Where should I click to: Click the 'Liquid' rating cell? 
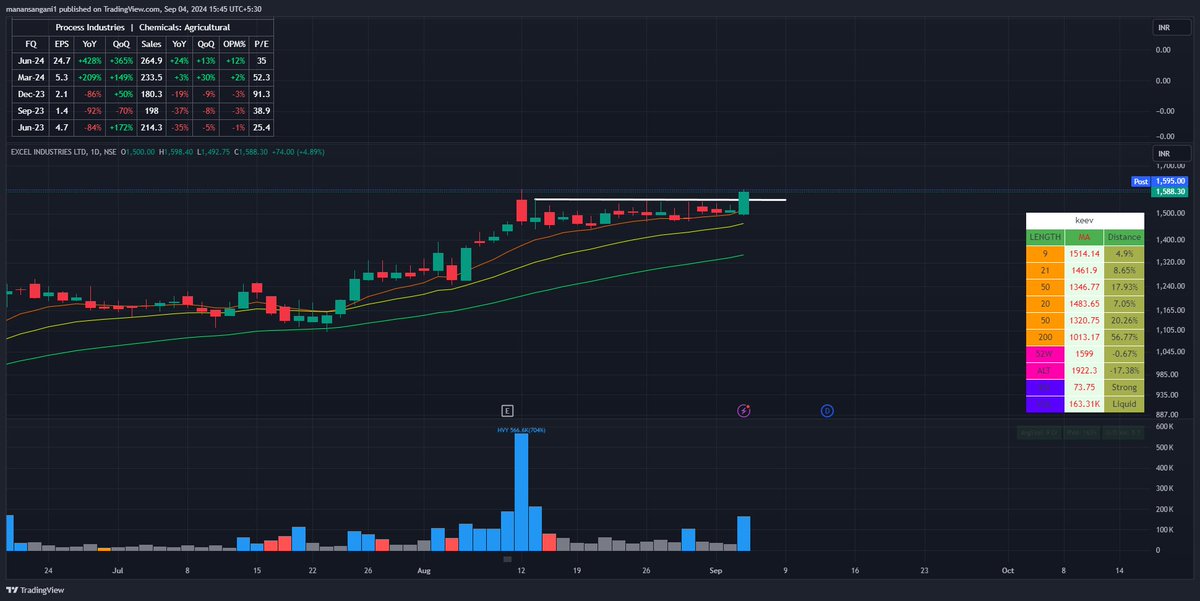1124,404
